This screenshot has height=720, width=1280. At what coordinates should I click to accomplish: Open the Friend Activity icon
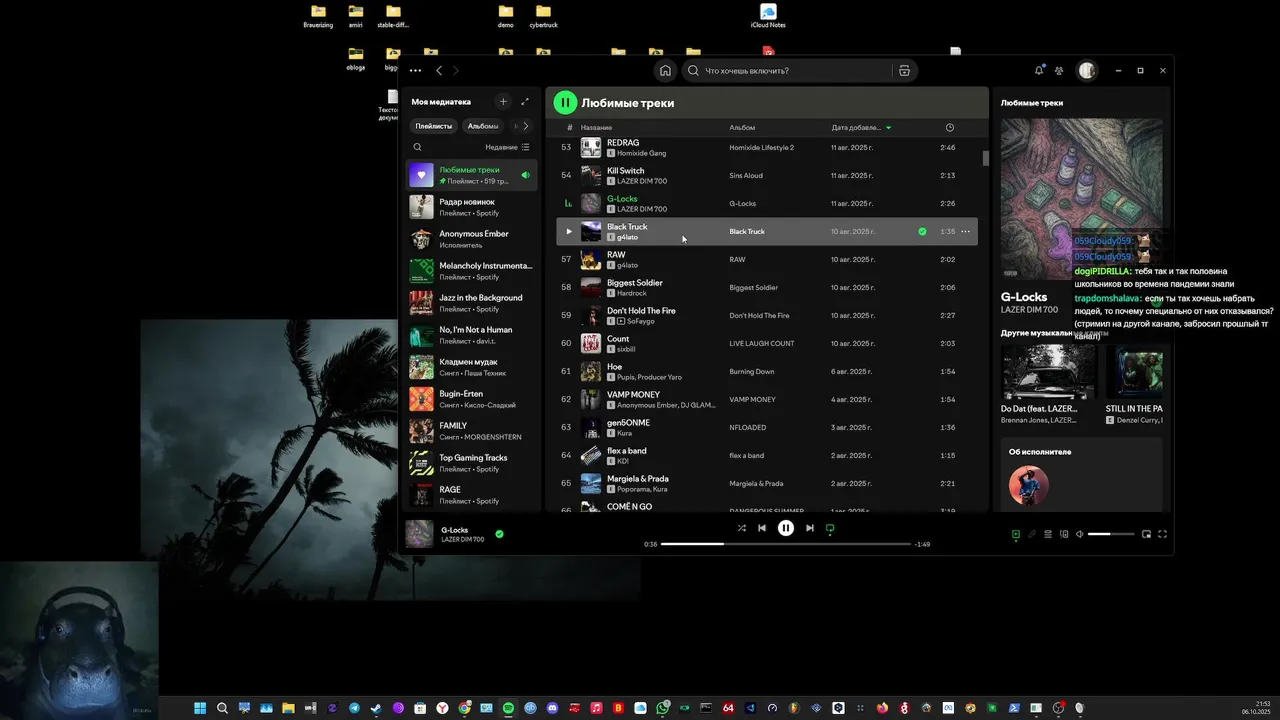tap(1059, 71)
